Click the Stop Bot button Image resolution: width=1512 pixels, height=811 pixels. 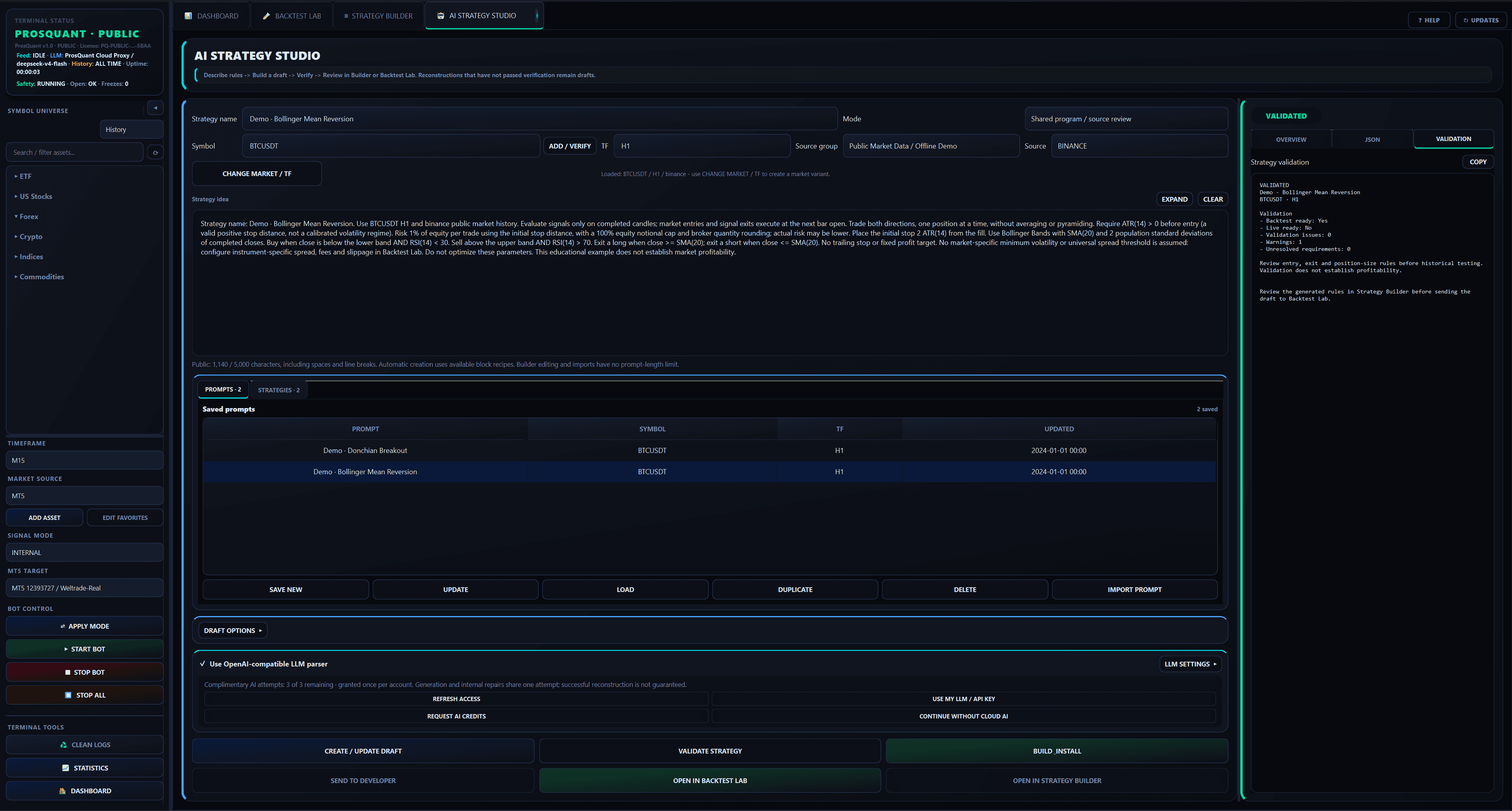point(85,672)
